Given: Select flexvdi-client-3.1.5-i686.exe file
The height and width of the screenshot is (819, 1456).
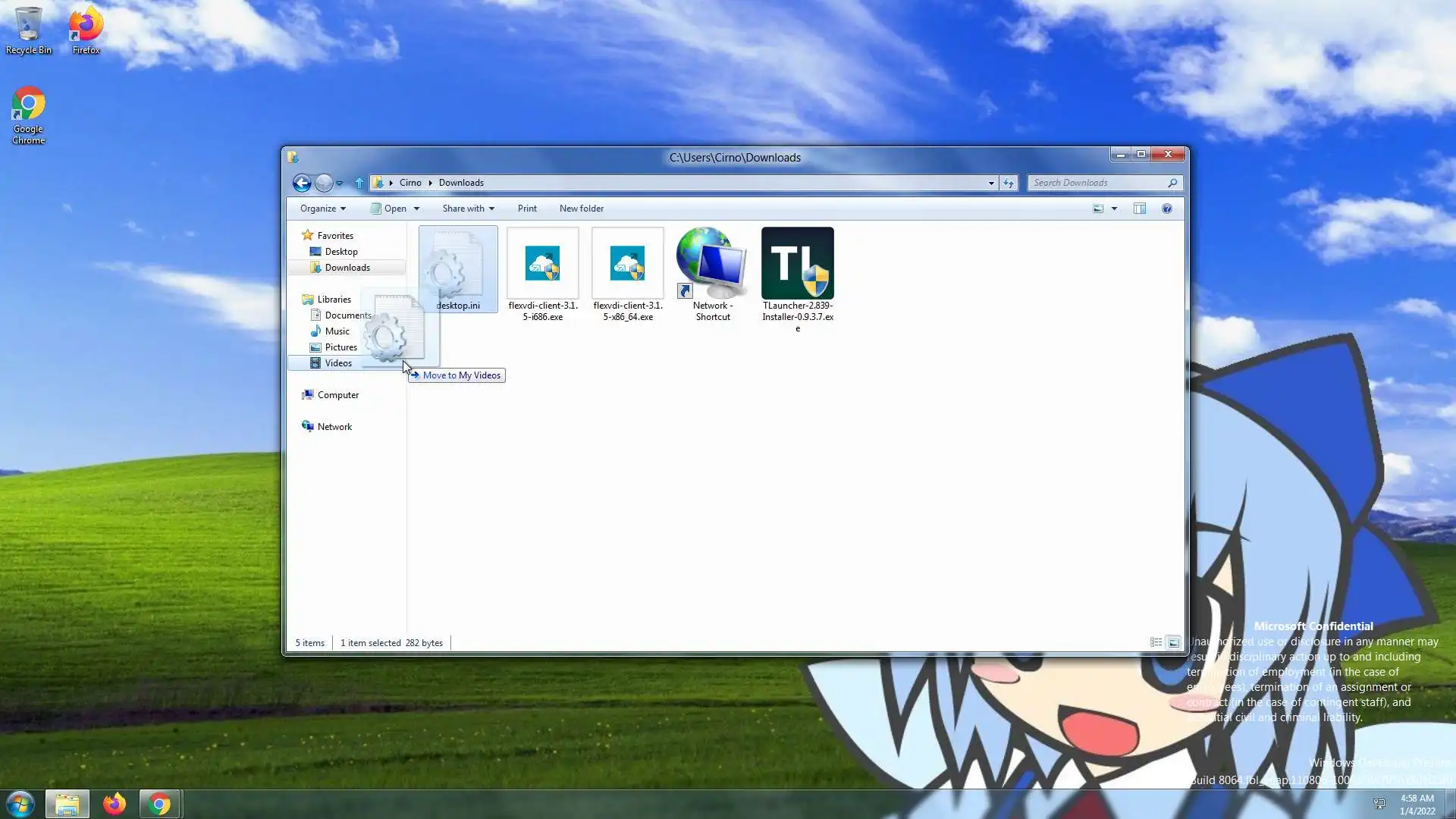Looking at the screenshot, I should [x=542, y=264].
